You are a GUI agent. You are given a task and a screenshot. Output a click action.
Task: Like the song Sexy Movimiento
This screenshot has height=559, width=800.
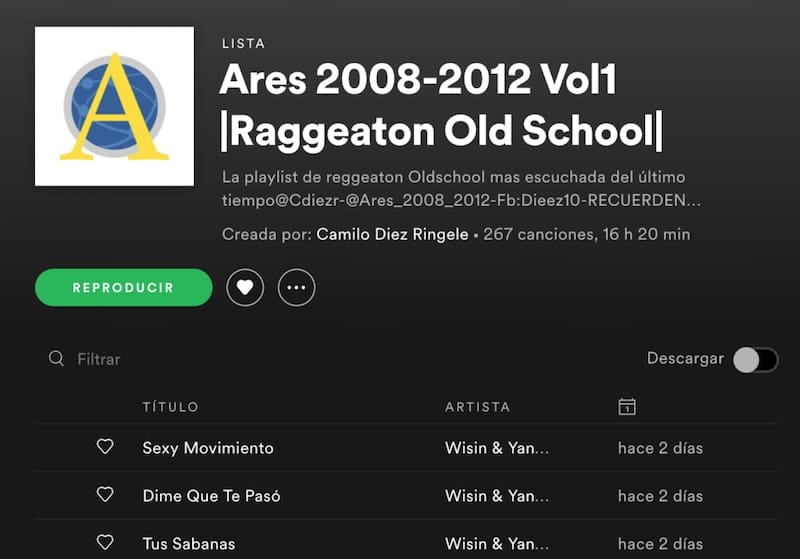click(x=105, y=447)
